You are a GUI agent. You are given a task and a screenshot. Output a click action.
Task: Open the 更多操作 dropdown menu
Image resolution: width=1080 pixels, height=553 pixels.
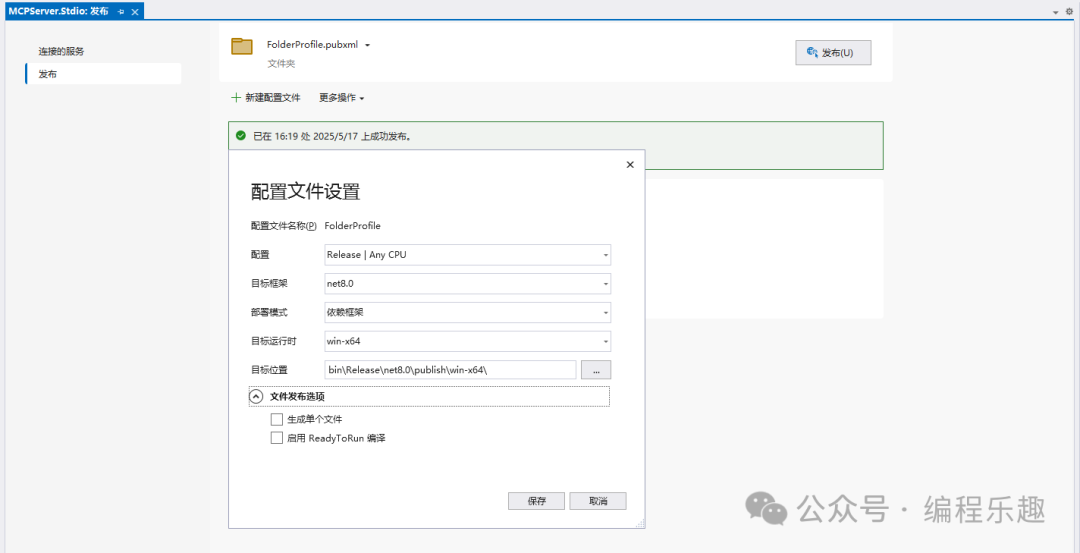[342, 98]
